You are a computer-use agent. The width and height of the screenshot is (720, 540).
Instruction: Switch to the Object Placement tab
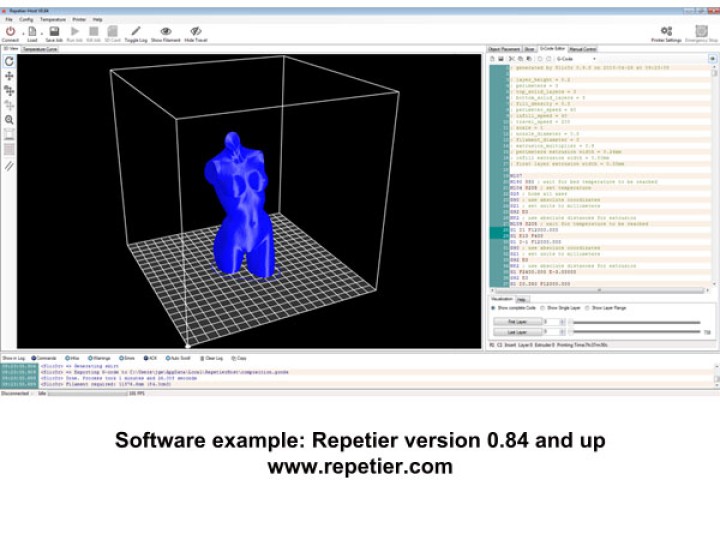coord(504,49)
